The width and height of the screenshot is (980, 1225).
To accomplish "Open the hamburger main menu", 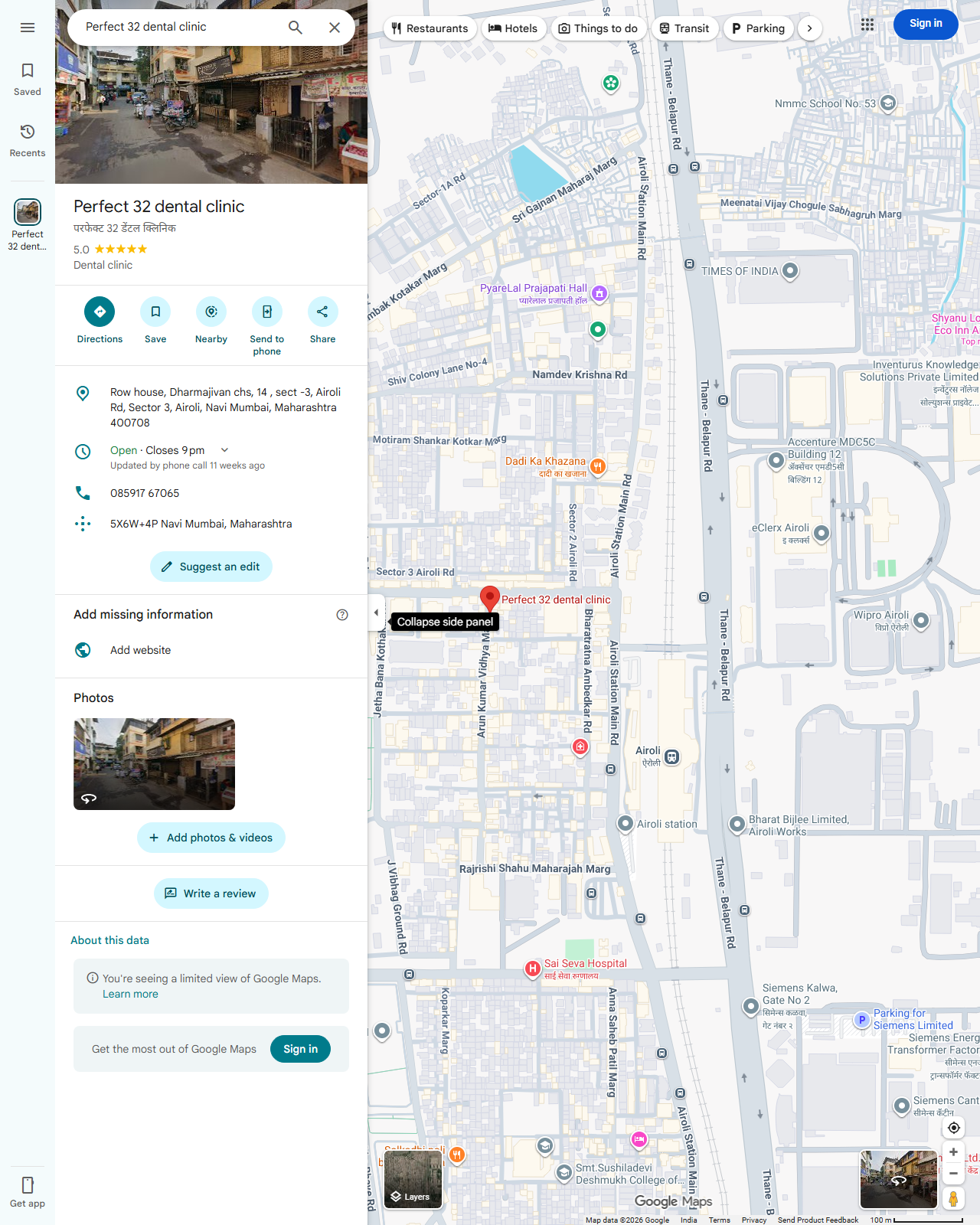I will tap(28, 28).
